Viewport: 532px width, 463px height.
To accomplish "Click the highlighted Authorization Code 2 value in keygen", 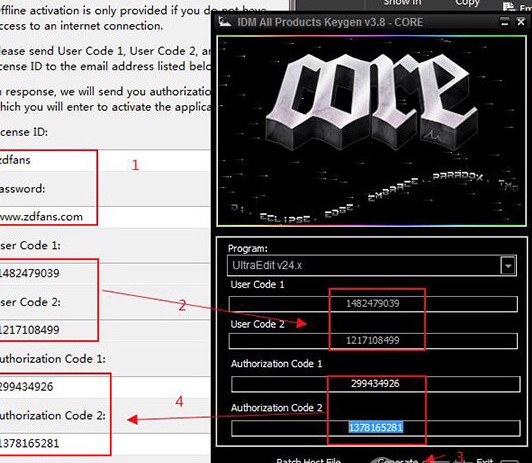I will pos(376,427).
